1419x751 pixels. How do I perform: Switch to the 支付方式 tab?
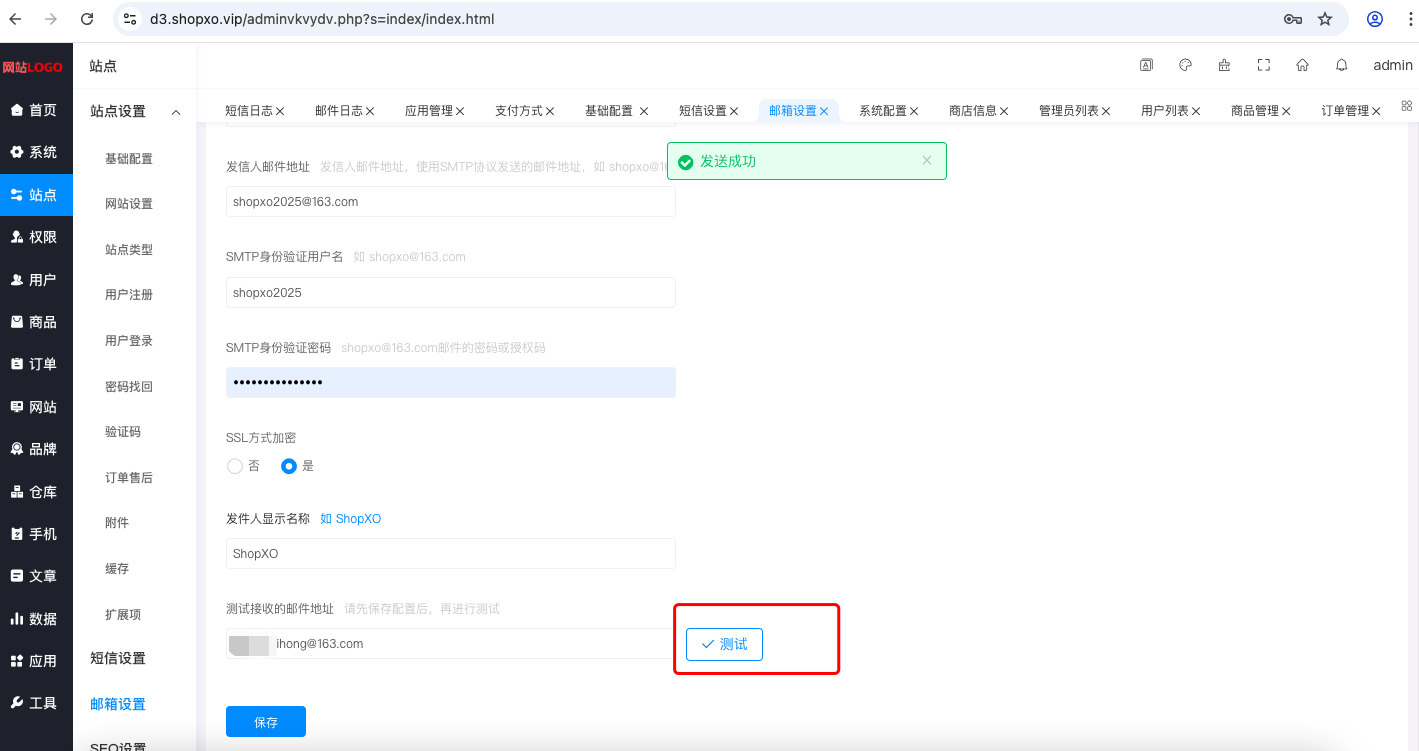(x=519, y=111)
